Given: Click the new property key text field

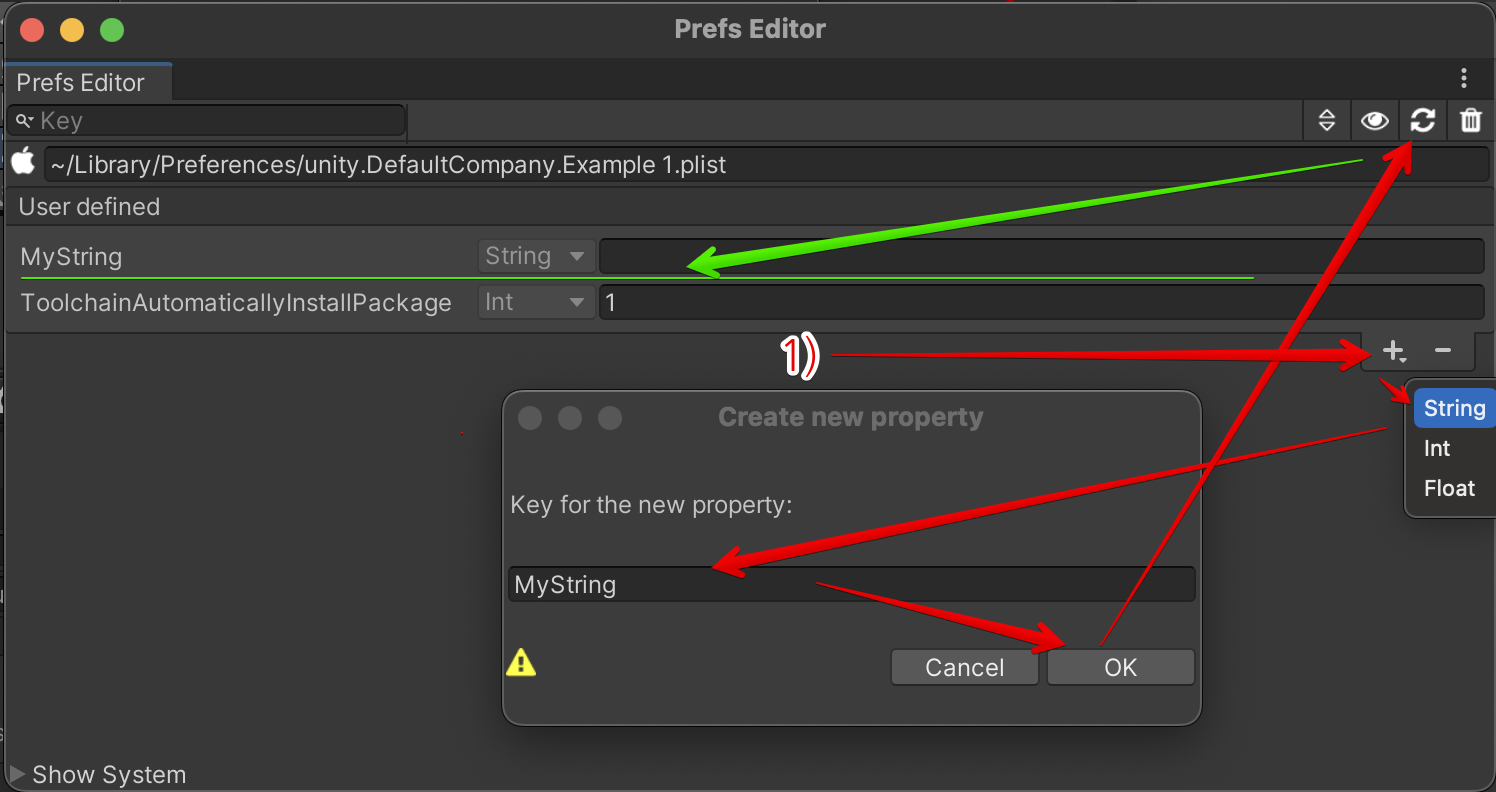Looking at the screenshot, I should pos(851,584).
